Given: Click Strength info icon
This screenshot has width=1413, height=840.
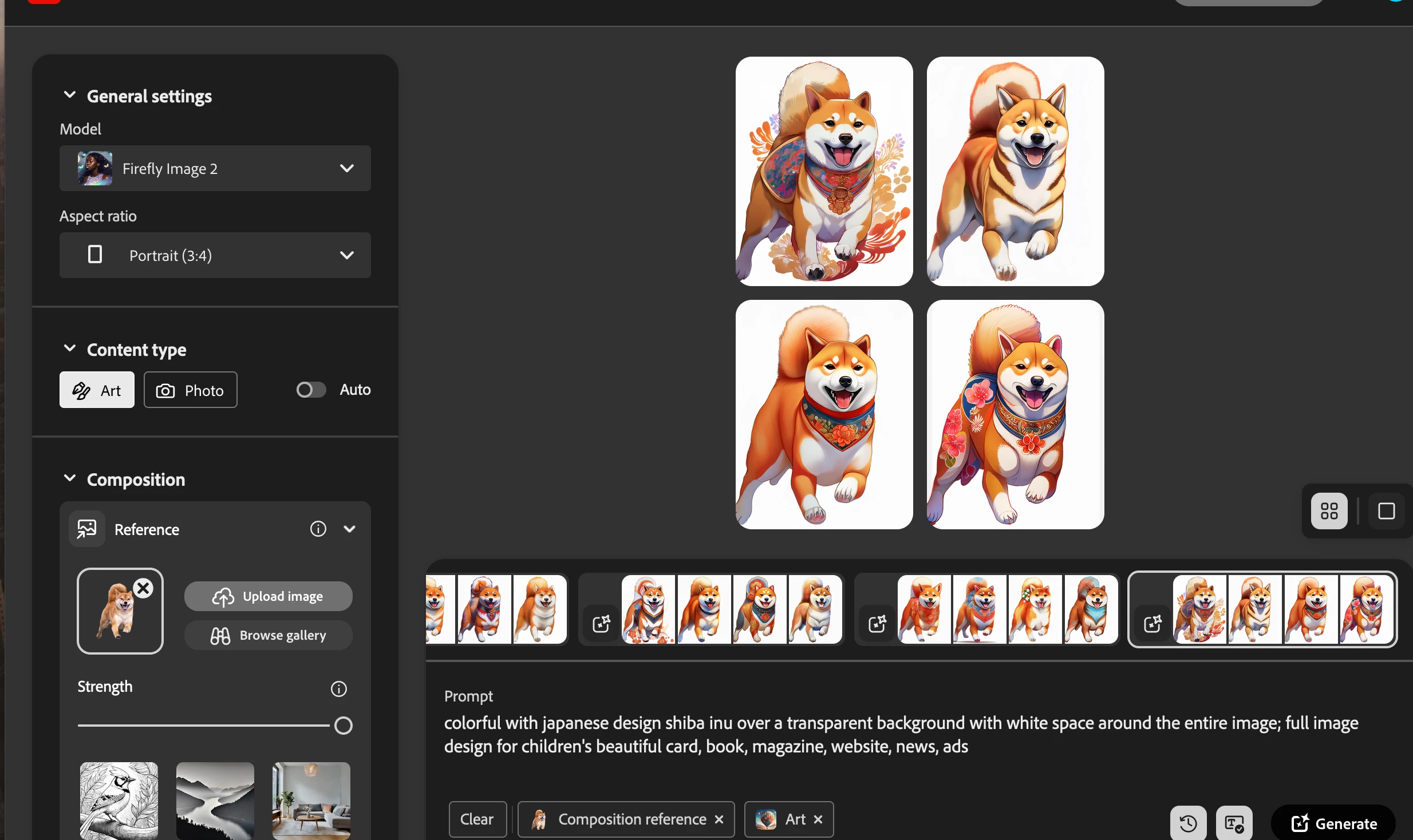Looking at the screenshot, I should click(338, 688).
